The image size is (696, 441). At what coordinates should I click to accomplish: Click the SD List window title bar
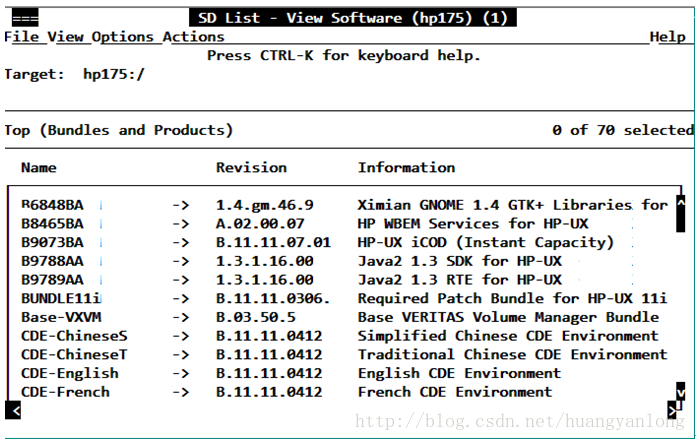(x=353, y=18)
